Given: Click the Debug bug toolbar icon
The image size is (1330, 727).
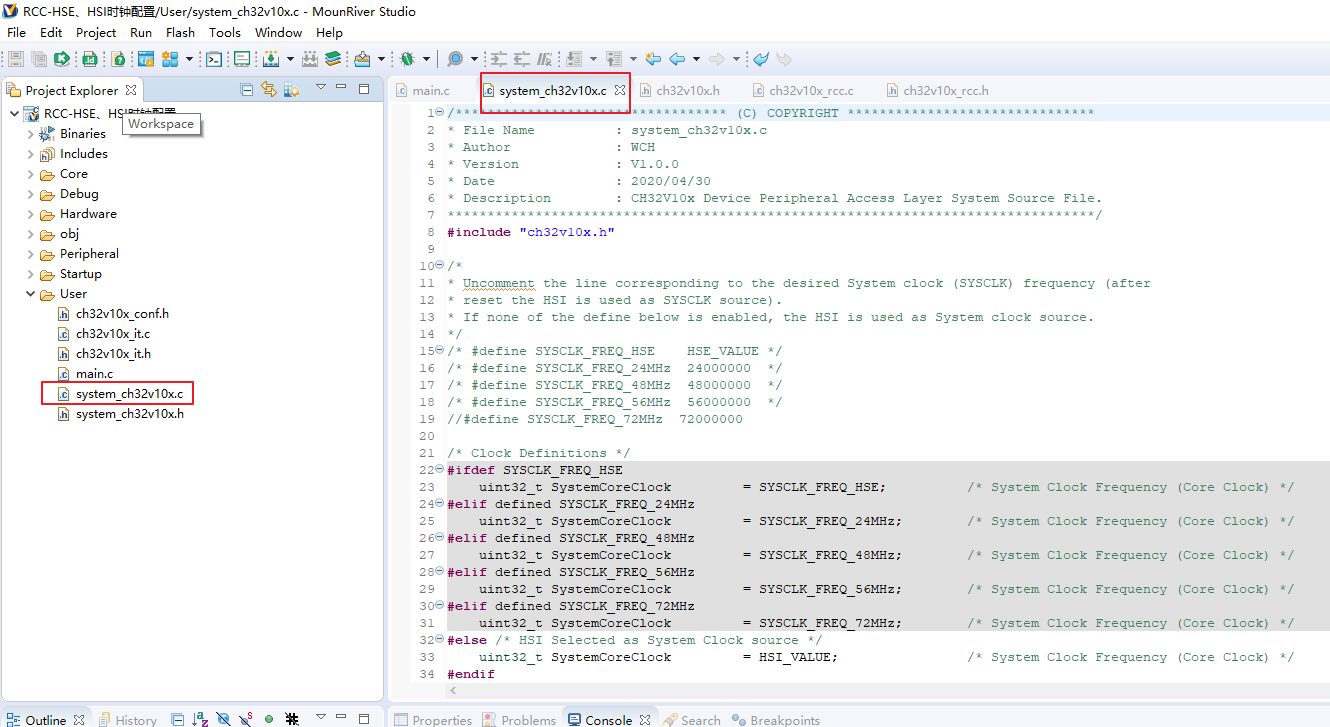Looking at the screenshot, I should [x=408, y=59].
